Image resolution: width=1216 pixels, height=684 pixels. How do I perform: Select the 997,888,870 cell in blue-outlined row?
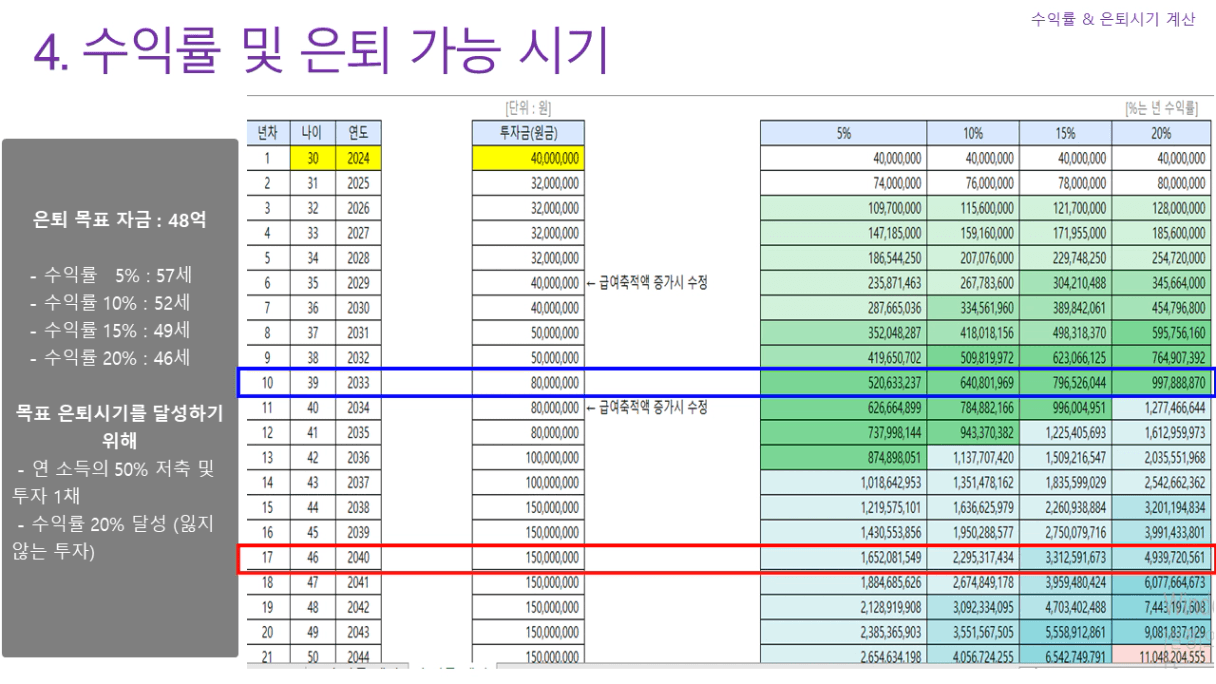(x=1160, y=383)
